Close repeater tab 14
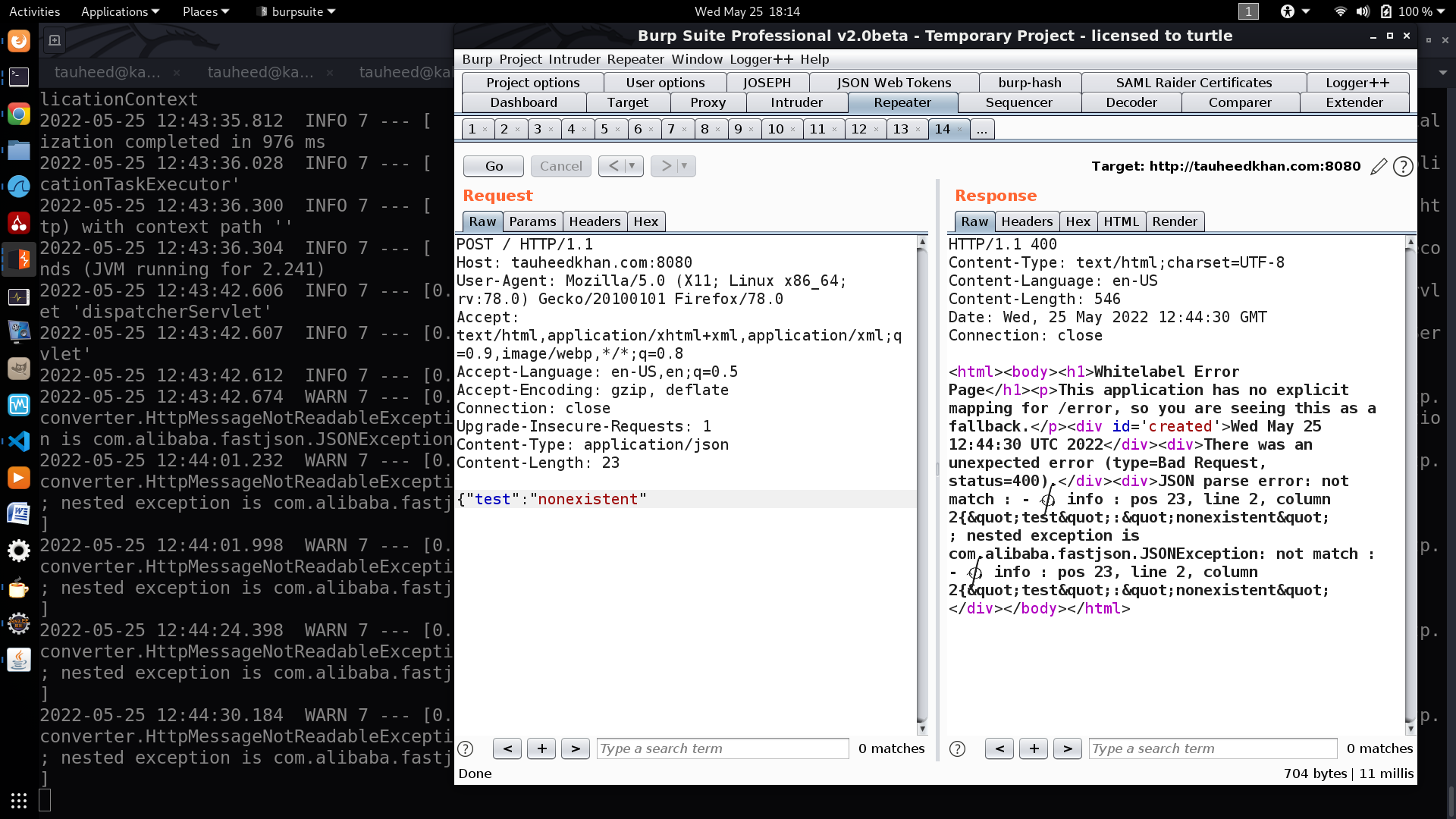 point(959,130)
